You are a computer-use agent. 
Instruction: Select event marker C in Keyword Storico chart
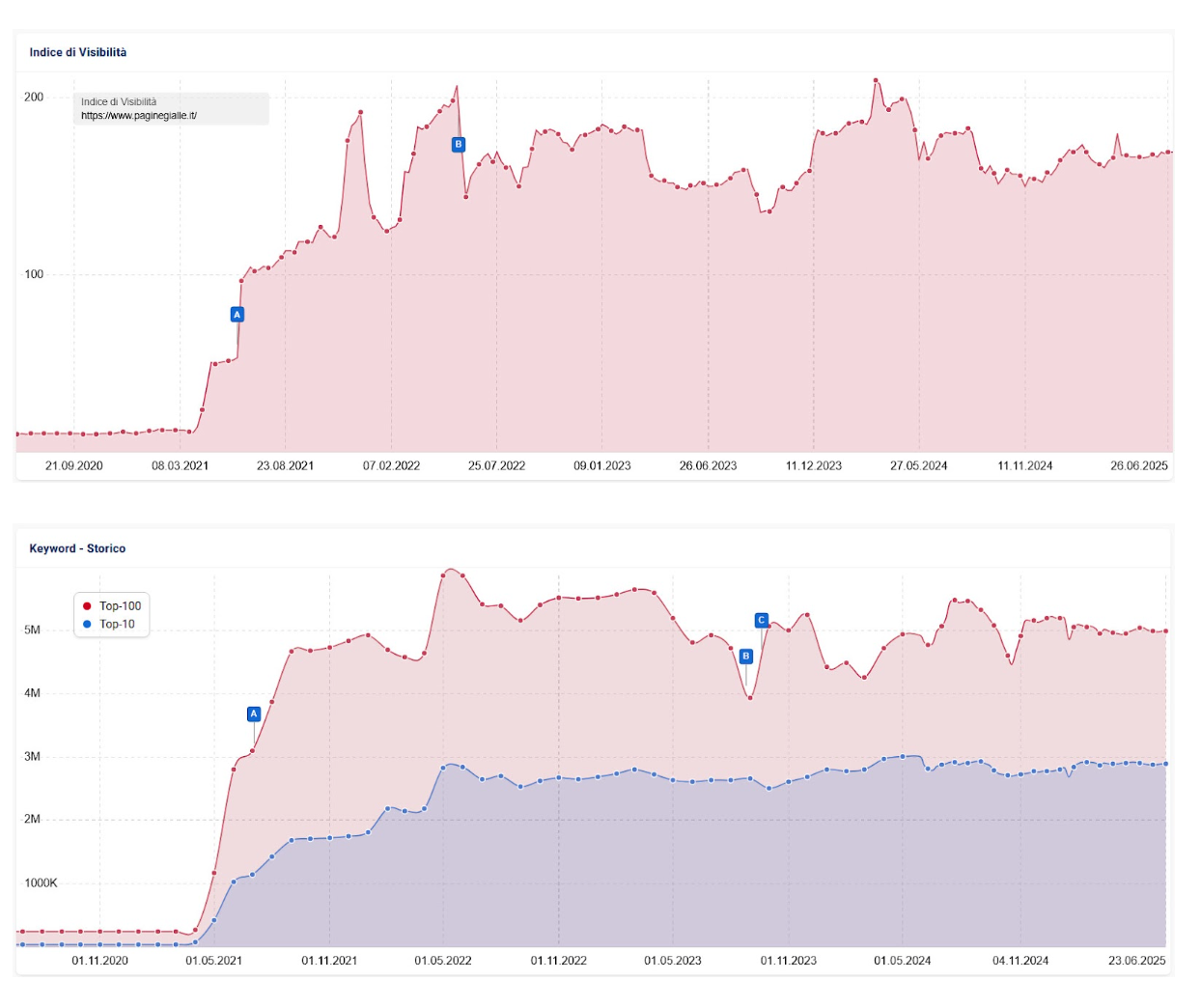click(x=762, y=621)
